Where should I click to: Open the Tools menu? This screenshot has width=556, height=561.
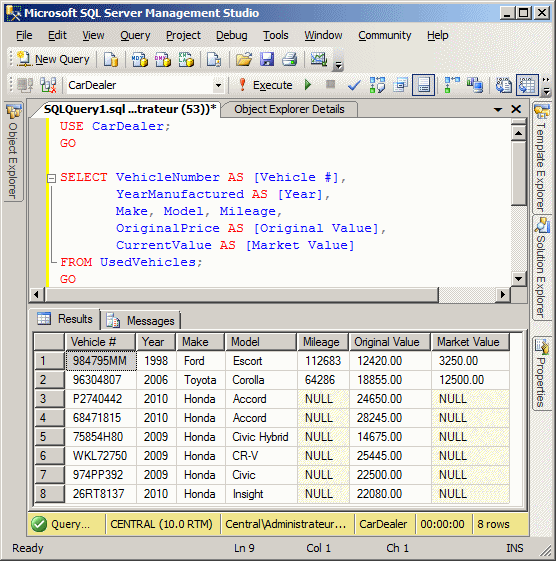tap(275, 35)
